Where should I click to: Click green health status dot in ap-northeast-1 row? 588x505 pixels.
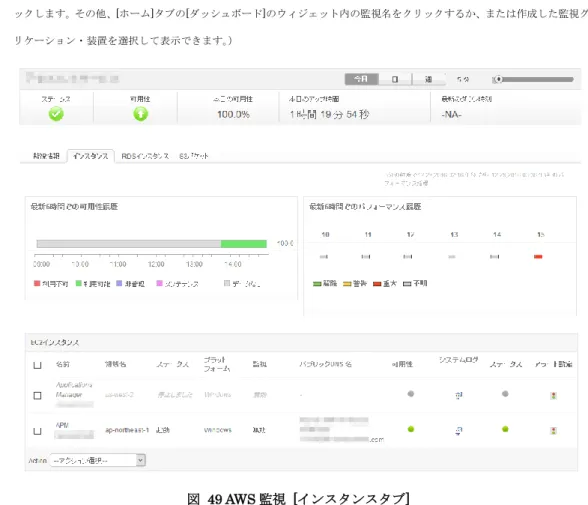(505, 429)
